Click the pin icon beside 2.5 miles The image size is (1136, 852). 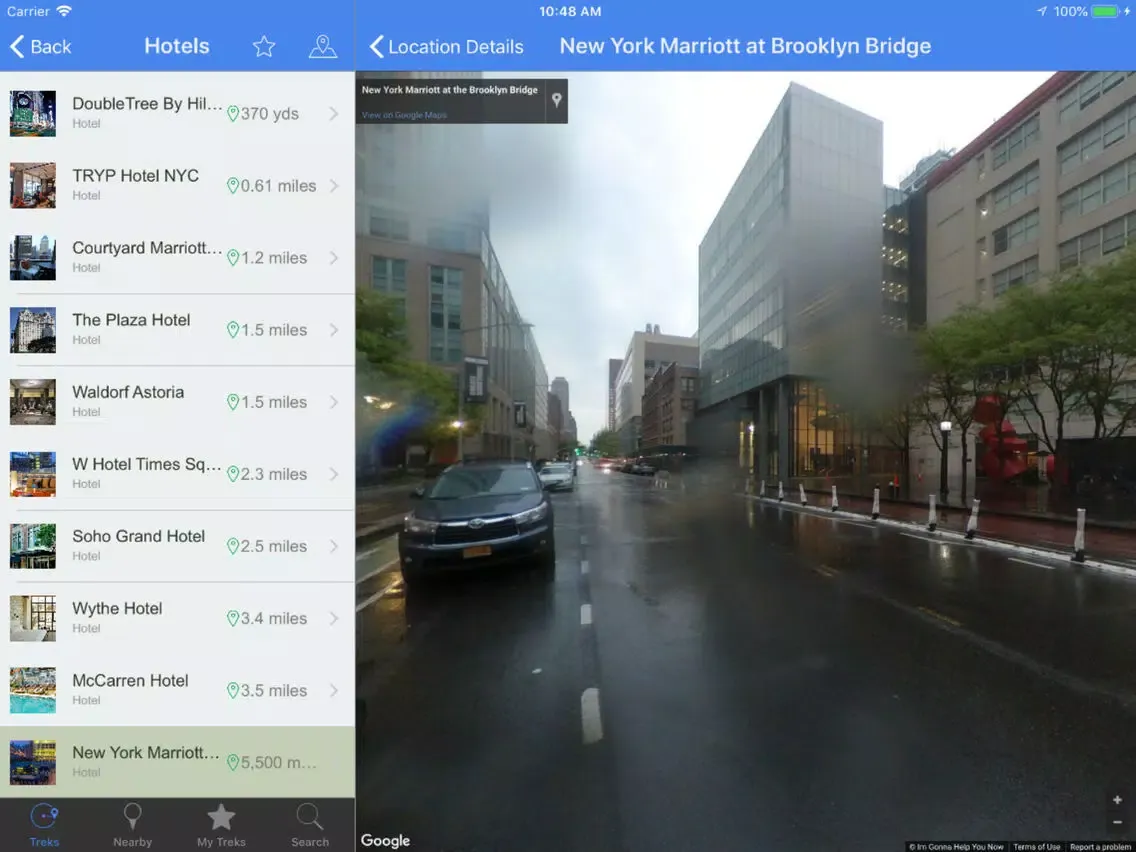(x=233, y=546)
